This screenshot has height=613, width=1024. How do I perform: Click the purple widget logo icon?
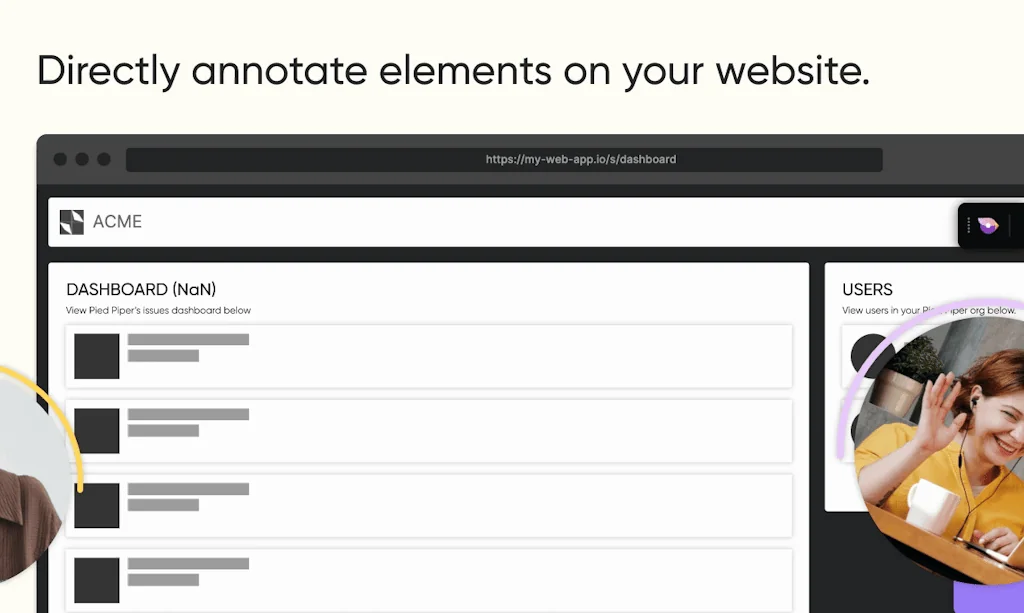pyautogui.click(x=988, y=226)
